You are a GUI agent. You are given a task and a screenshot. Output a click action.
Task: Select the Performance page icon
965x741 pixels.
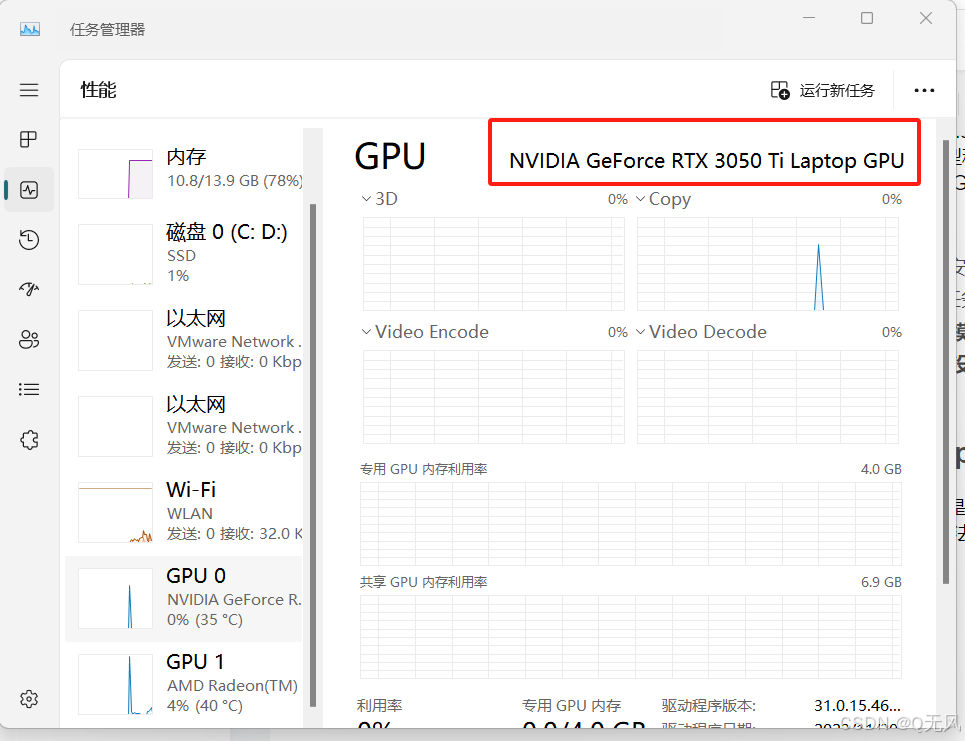29,190
